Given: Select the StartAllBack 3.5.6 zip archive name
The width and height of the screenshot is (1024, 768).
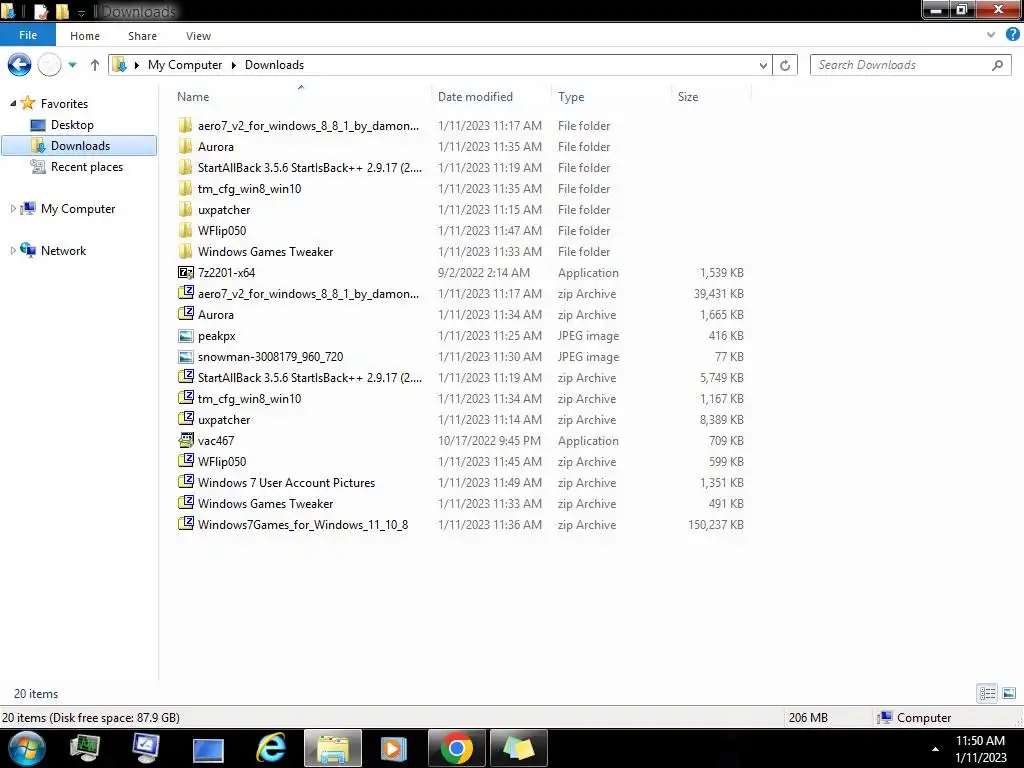Looking at the screenshot, I should [x=310, y=377].
